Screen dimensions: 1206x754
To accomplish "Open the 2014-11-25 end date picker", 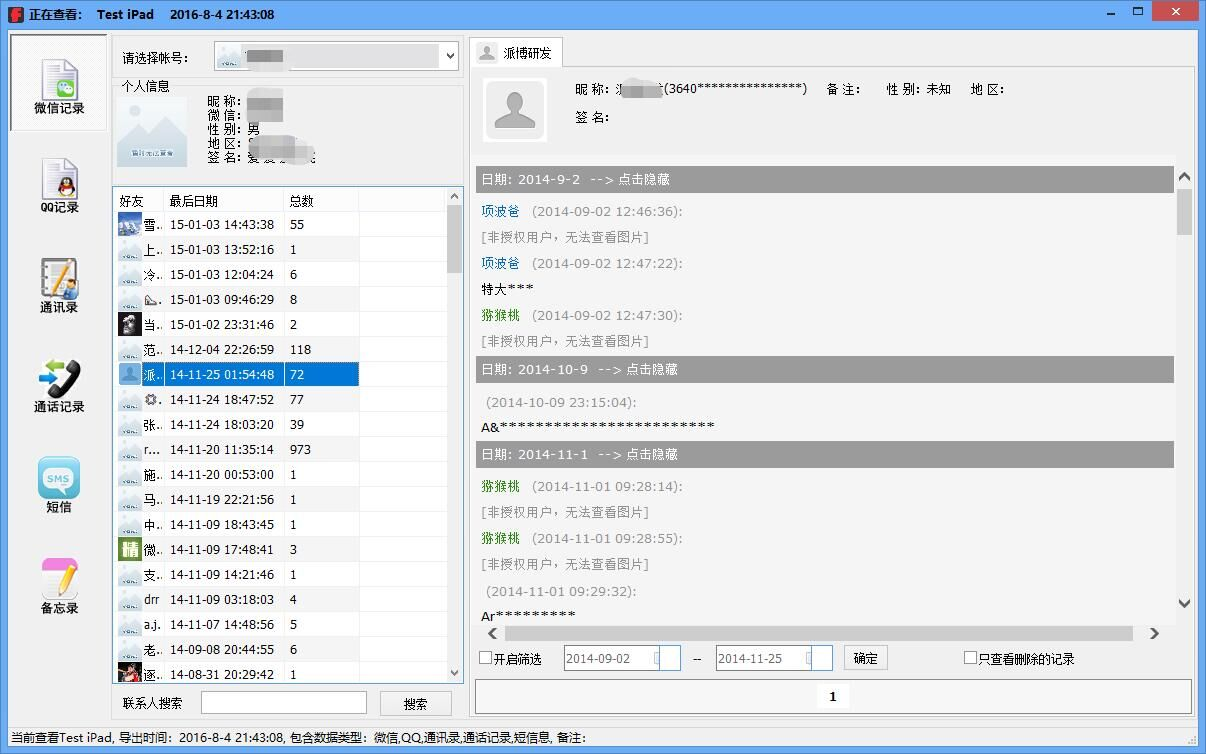I will point(821,658).
